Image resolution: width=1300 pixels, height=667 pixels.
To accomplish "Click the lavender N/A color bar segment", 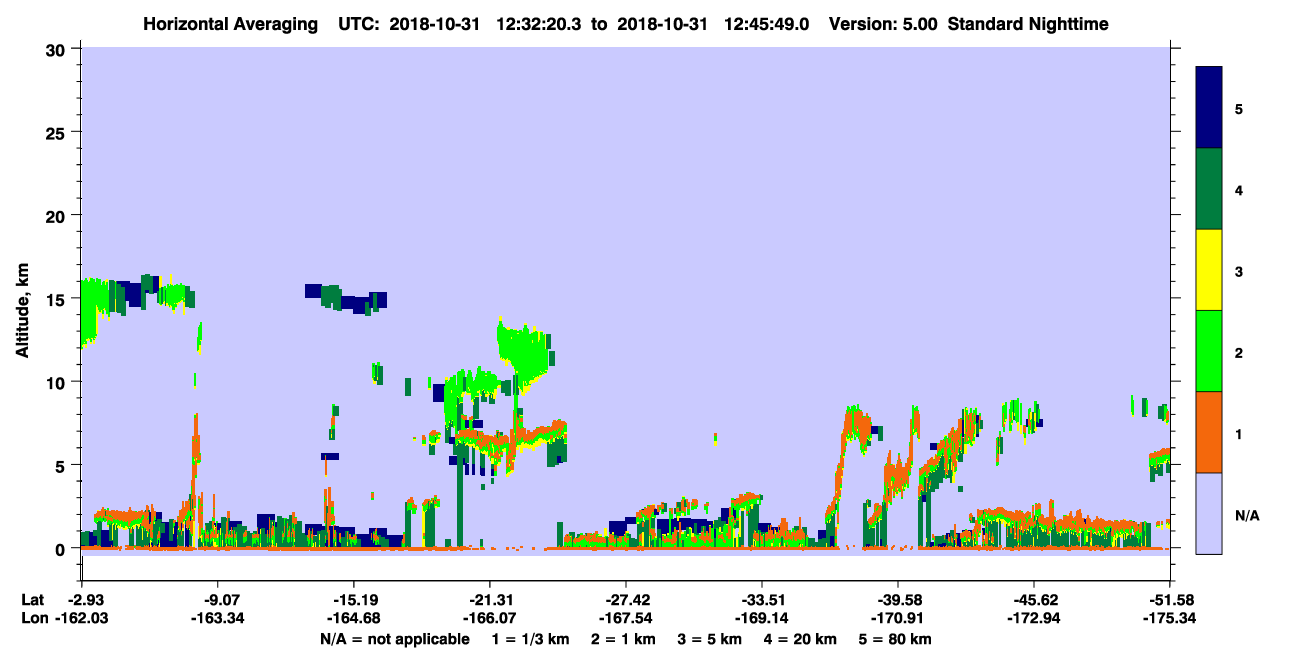I will point(1209,513).
